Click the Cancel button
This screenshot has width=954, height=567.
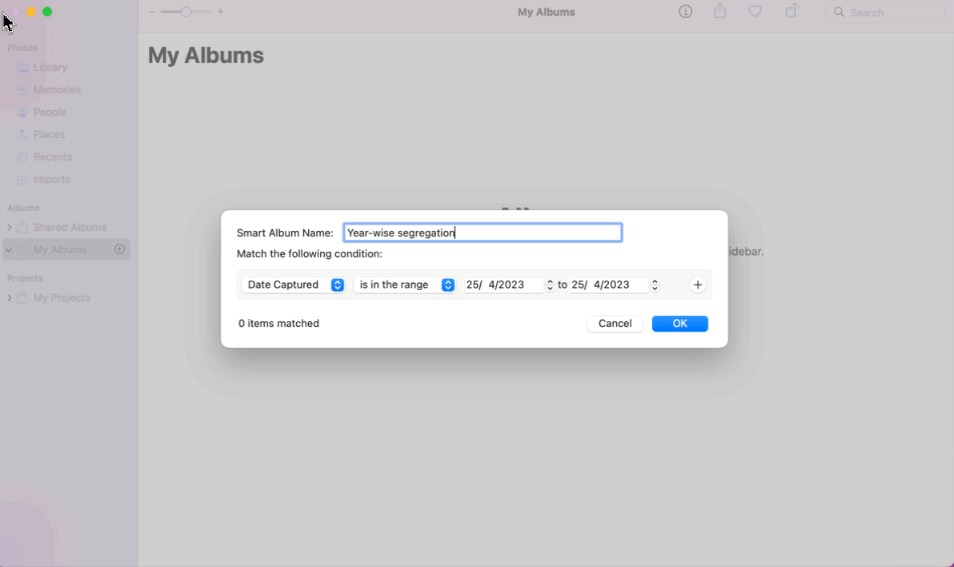[615, 324]
